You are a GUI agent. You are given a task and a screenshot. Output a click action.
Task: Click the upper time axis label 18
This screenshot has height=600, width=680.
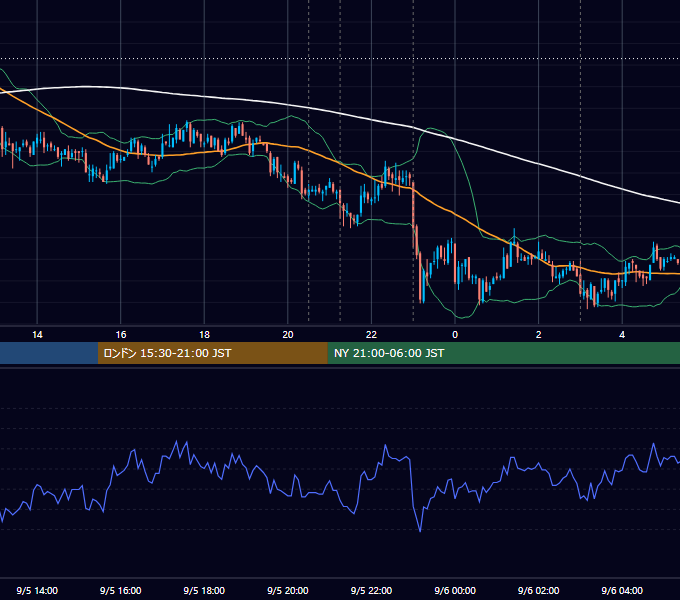[x=204, y=335]
